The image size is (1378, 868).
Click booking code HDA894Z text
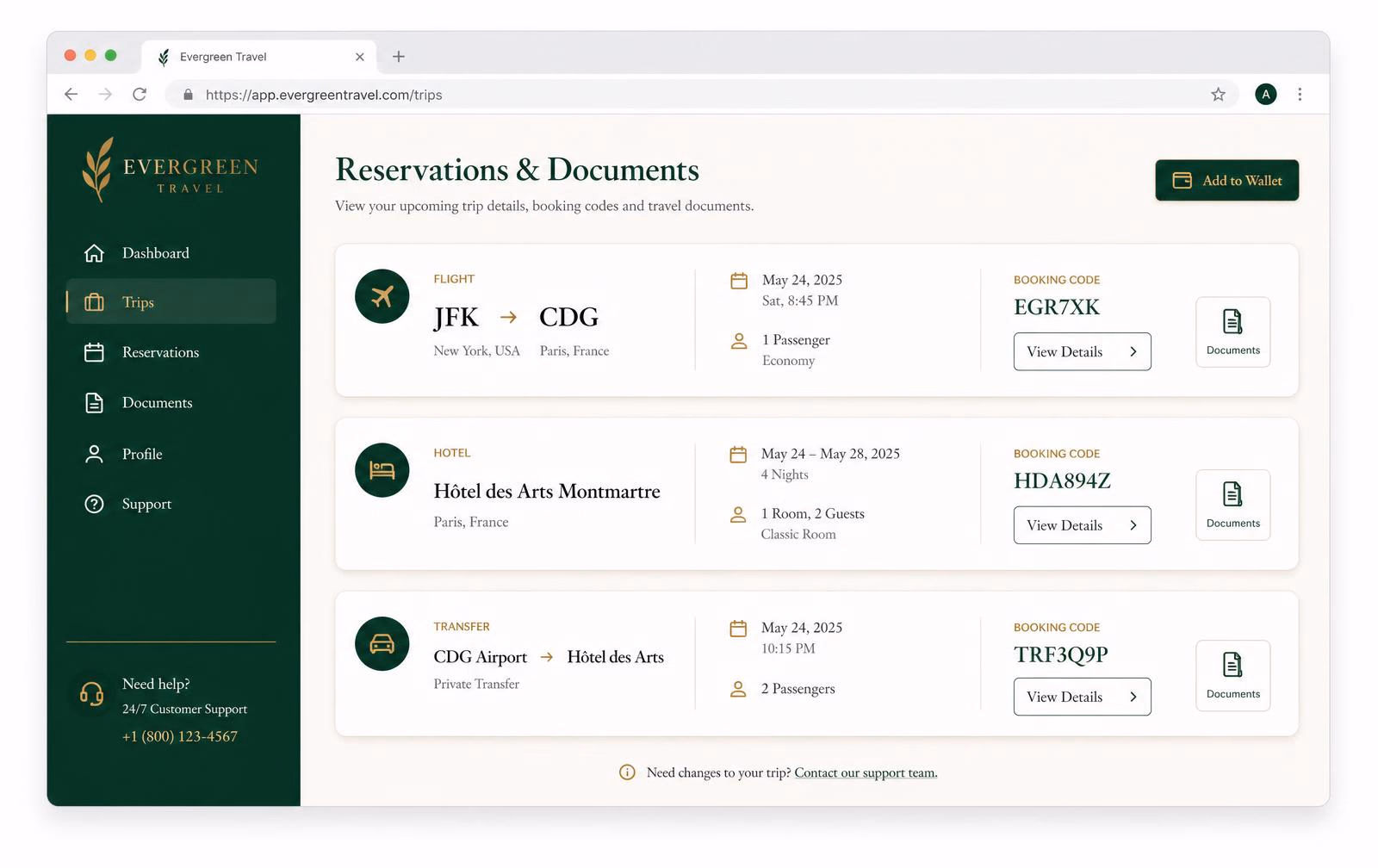click(1062, 480)
